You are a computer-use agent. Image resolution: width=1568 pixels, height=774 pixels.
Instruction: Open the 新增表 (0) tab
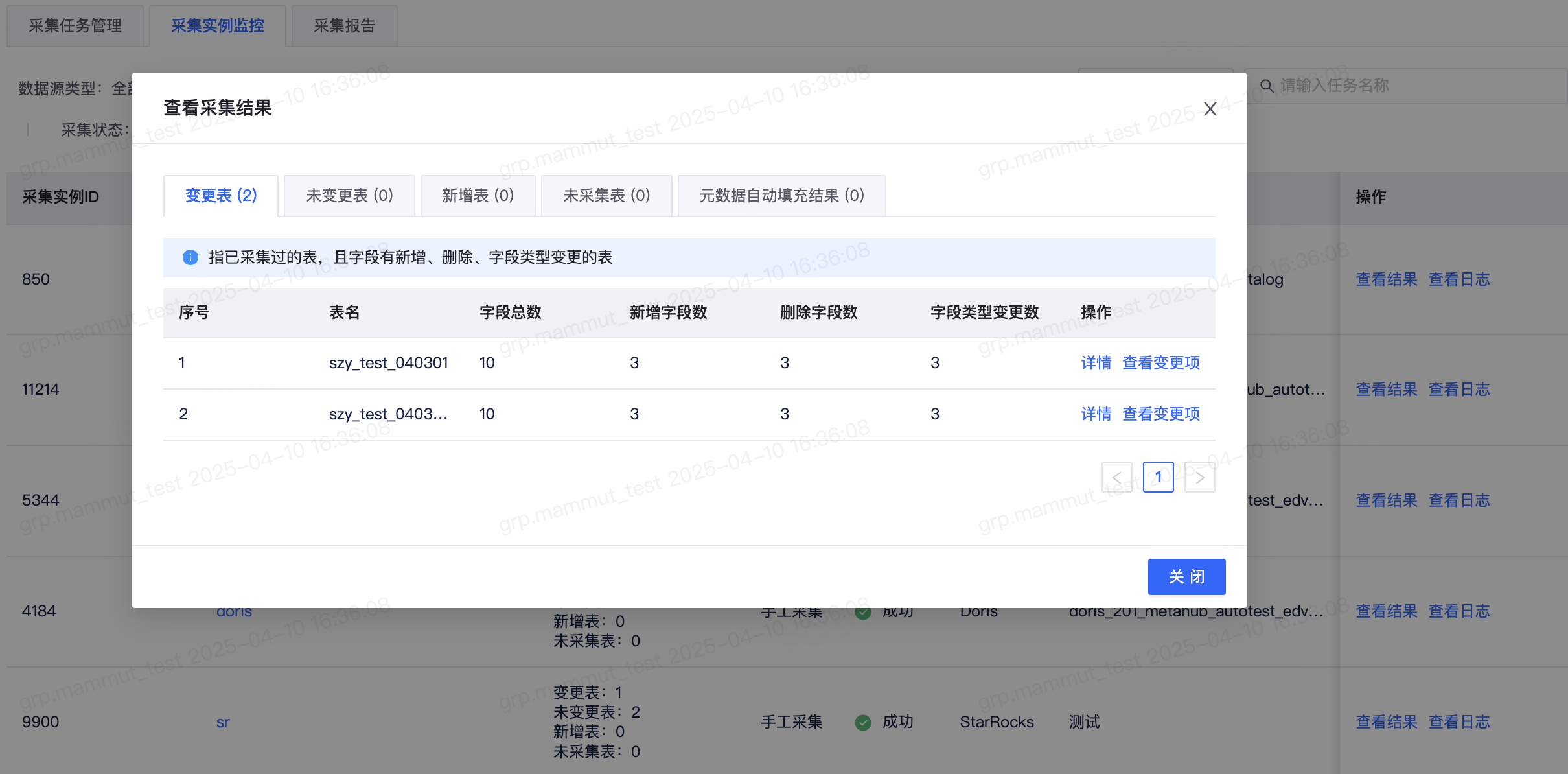point(478,196)
